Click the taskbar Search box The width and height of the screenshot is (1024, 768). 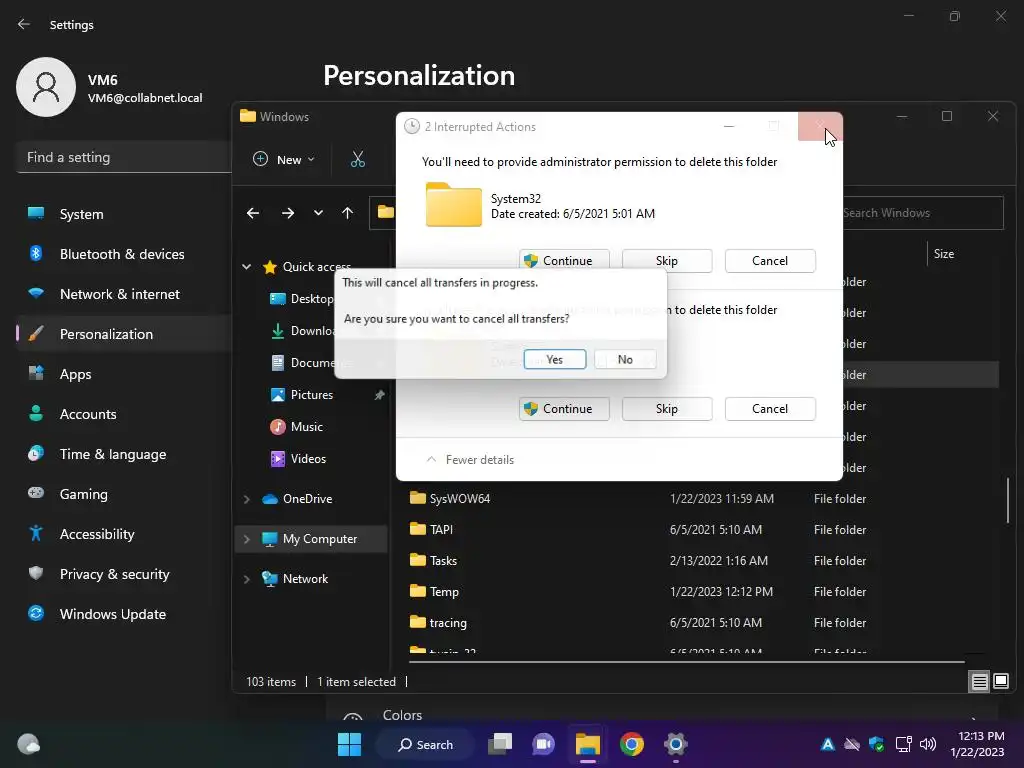pyautogui.click(x=426, y=744)
